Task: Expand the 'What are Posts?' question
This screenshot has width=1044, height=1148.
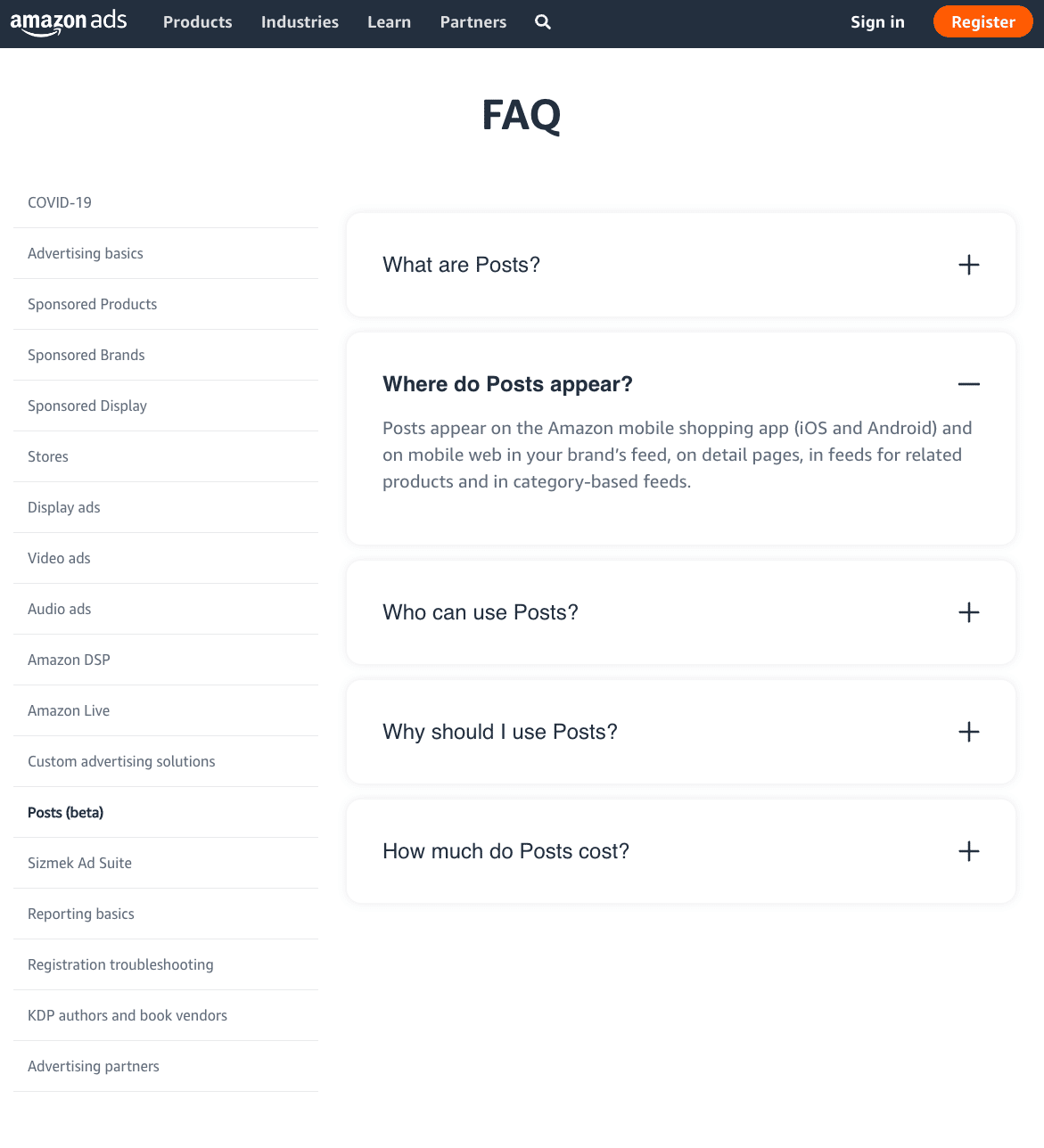Action: (461, 265)
